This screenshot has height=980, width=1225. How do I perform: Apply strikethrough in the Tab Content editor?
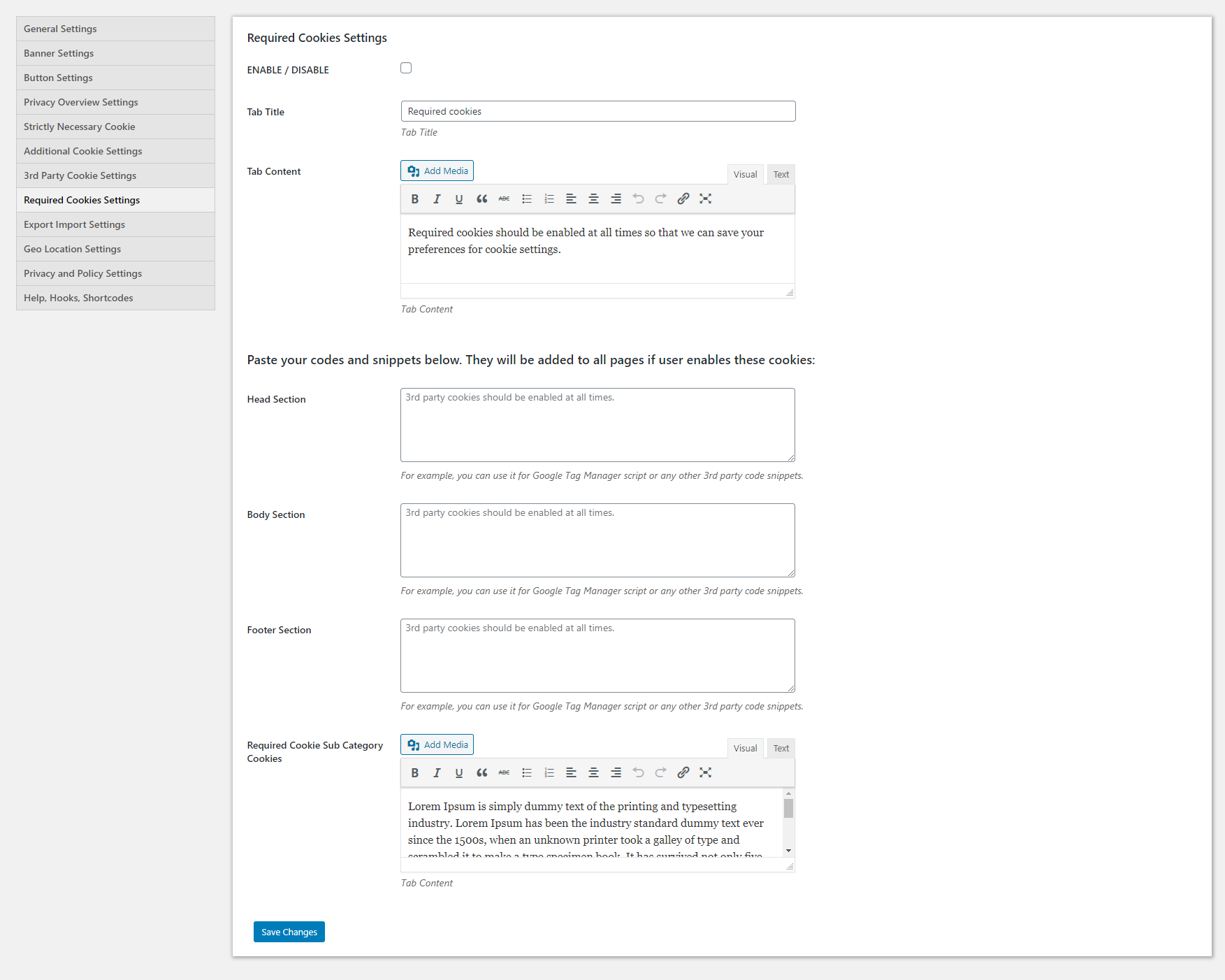click(504, 199)
